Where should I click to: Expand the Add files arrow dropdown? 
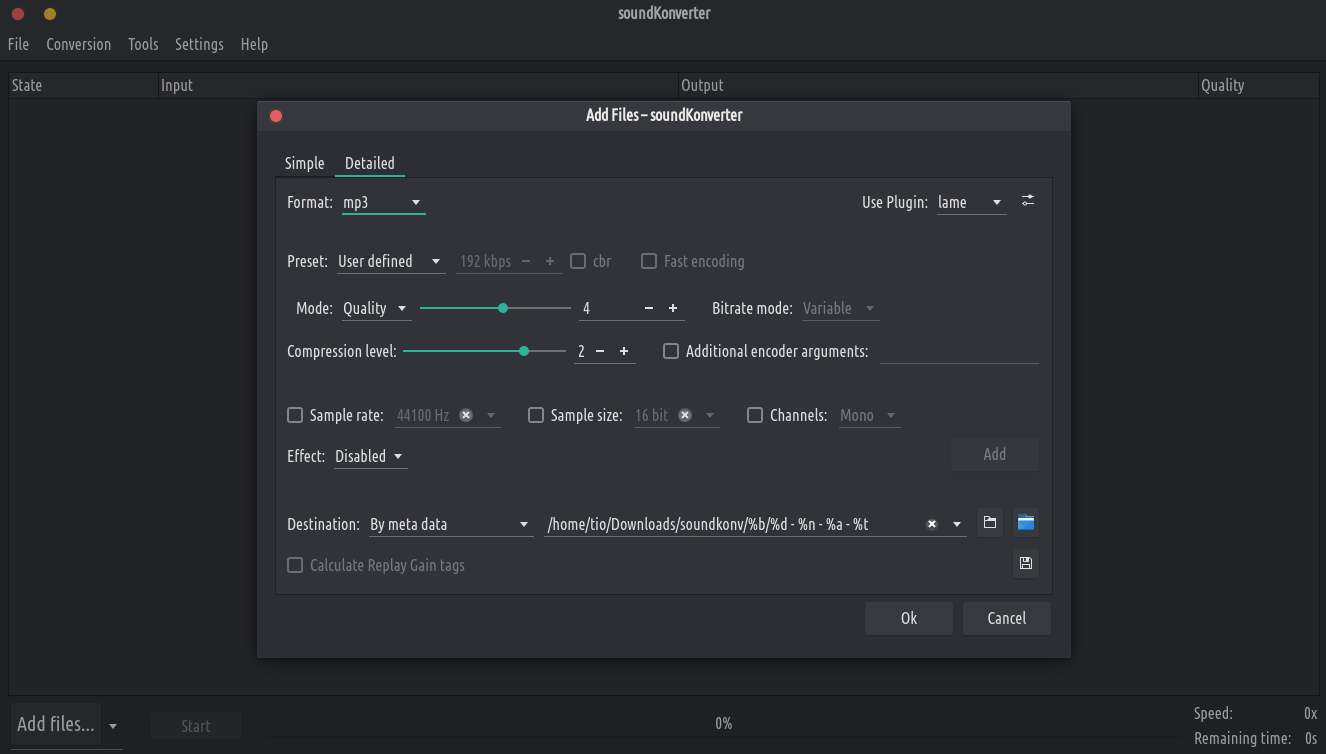[113, 726]
